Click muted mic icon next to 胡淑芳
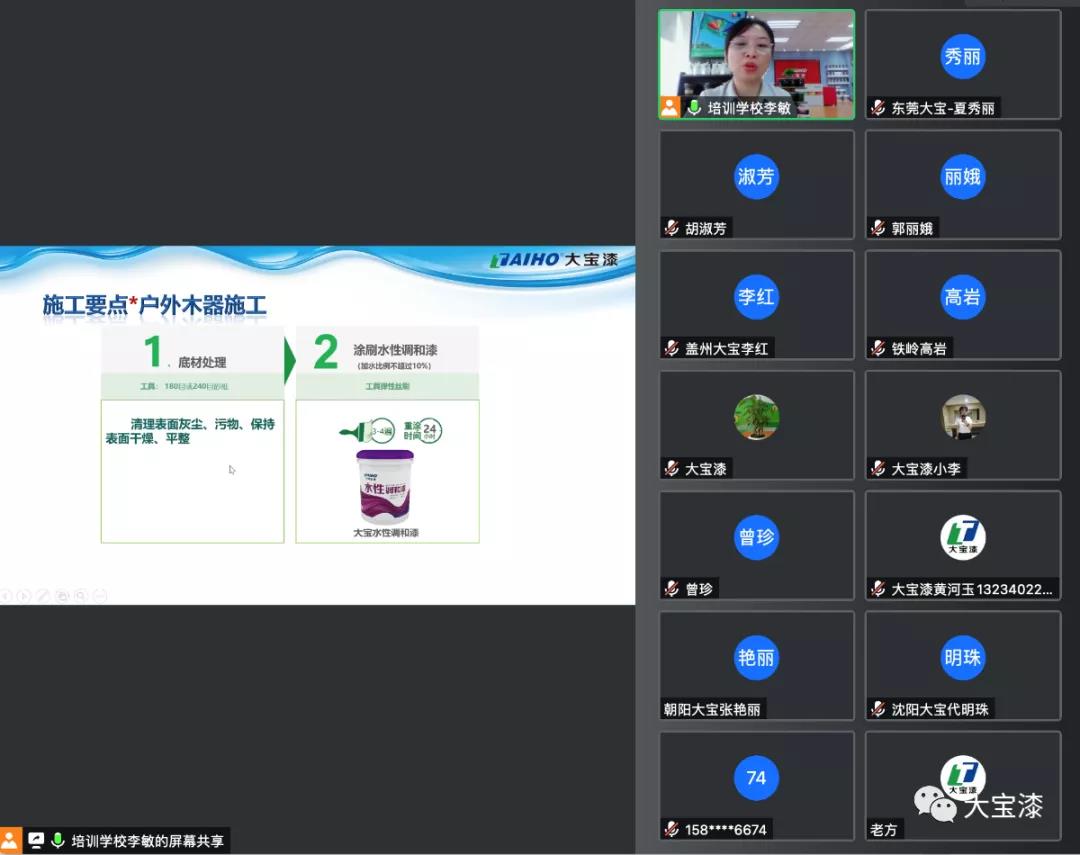Viewport: 1080px width, 855px height. pyautogui.click(x=672, y=228)
